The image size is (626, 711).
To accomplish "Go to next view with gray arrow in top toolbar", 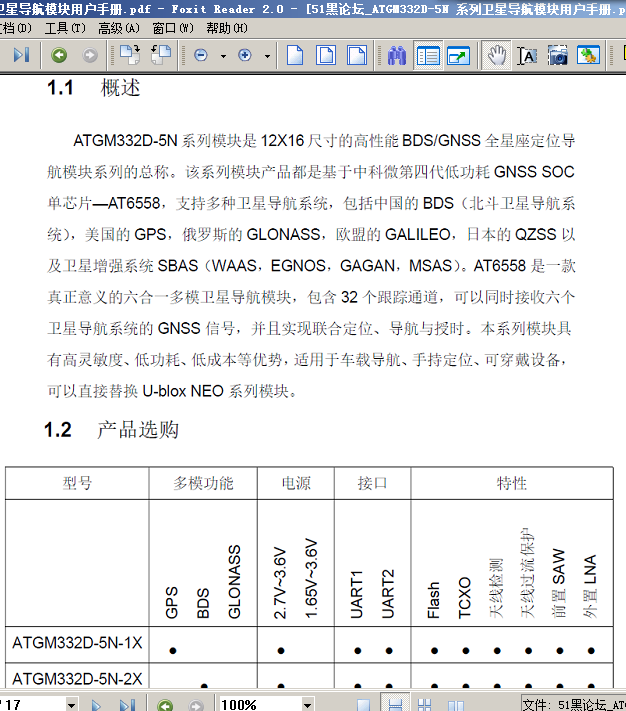I will 90,55.
